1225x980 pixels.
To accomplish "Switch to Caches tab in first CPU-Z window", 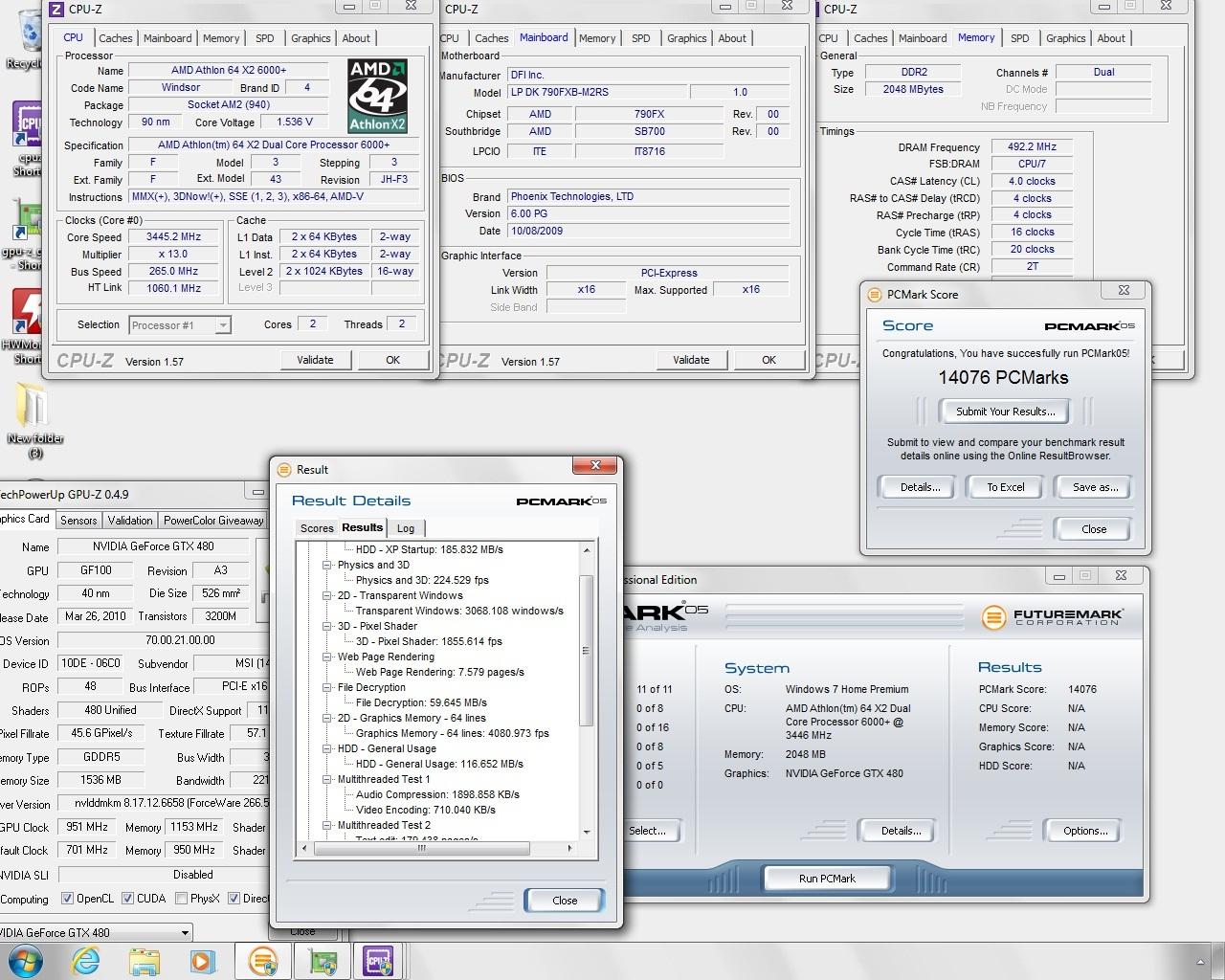I will pyautogui.click(x=116, y=38).
